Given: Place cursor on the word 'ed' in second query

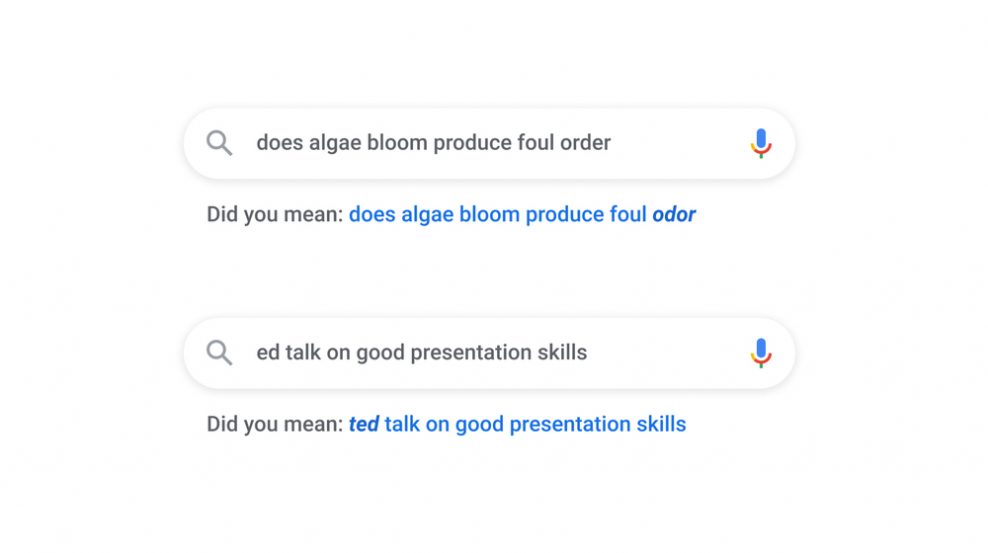Looking at the screenshot, I should pyautogui.click(x=268, y=353).
